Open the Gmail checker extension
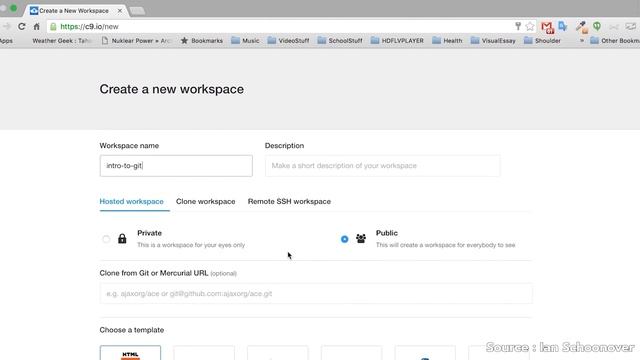 (547, 27)
